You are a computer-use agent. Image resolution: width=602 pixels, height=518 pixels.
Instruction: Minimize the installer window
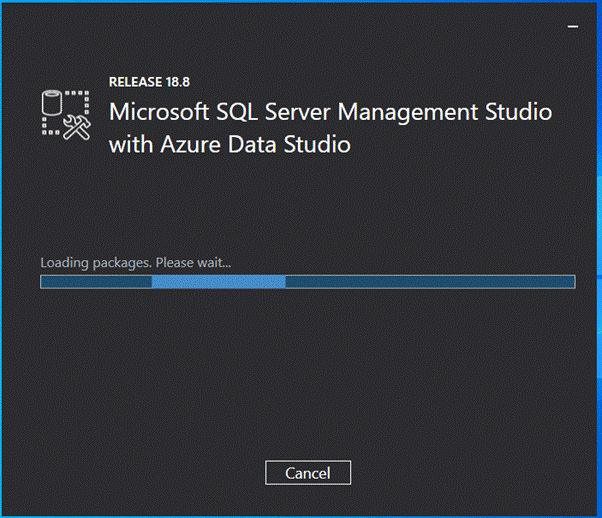point(573,26)
